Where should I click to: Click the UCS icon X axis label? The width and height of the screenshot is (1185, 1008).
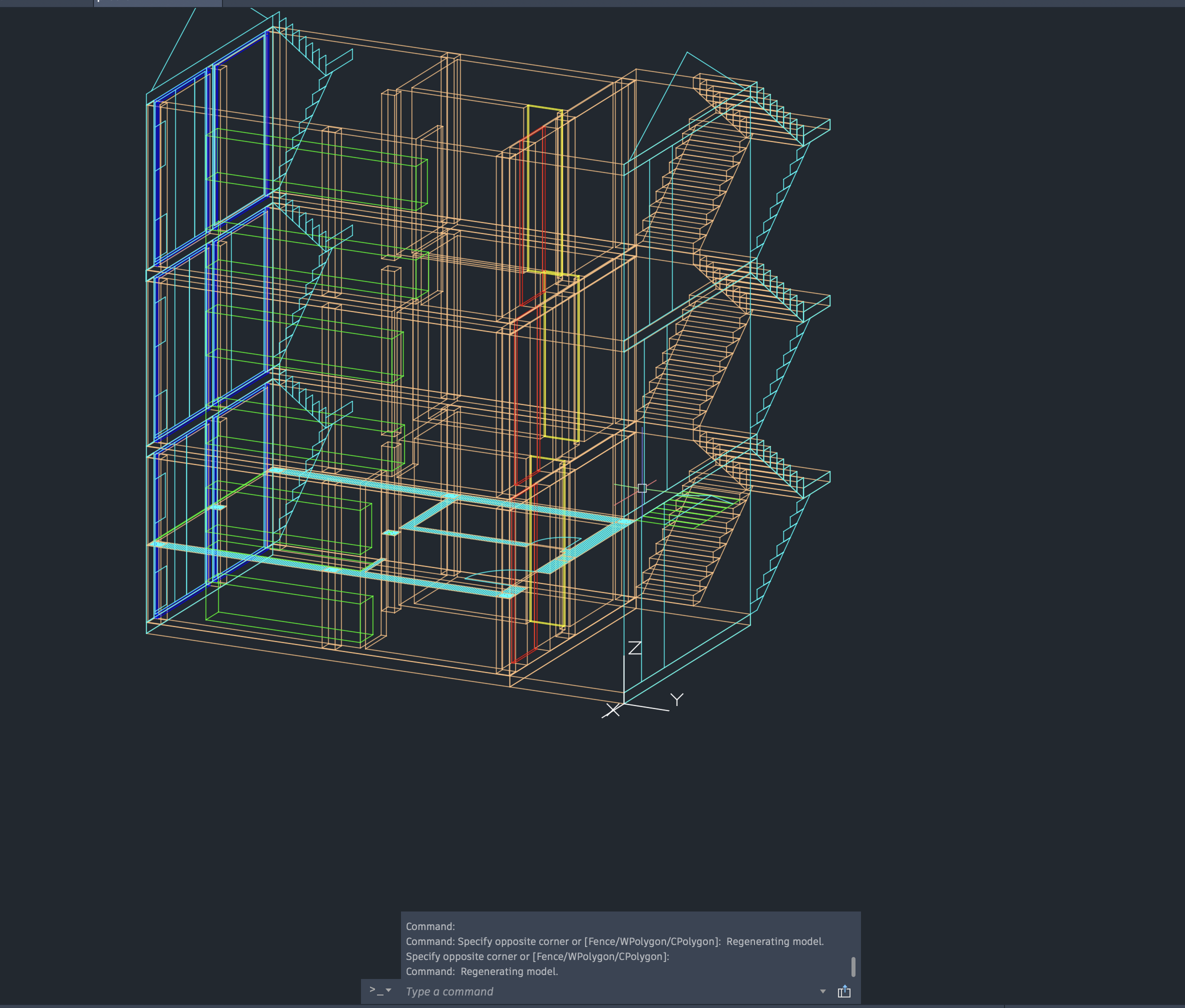point(612,710)
